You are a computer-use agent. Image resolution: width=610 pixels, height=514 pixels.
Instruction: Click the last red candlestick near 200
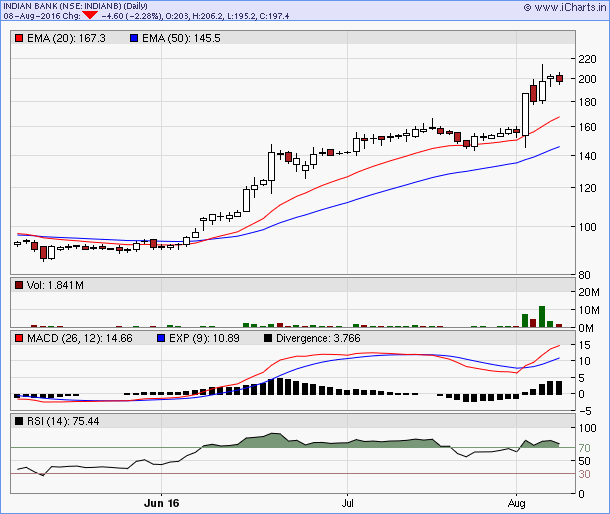tap(559, 79)
